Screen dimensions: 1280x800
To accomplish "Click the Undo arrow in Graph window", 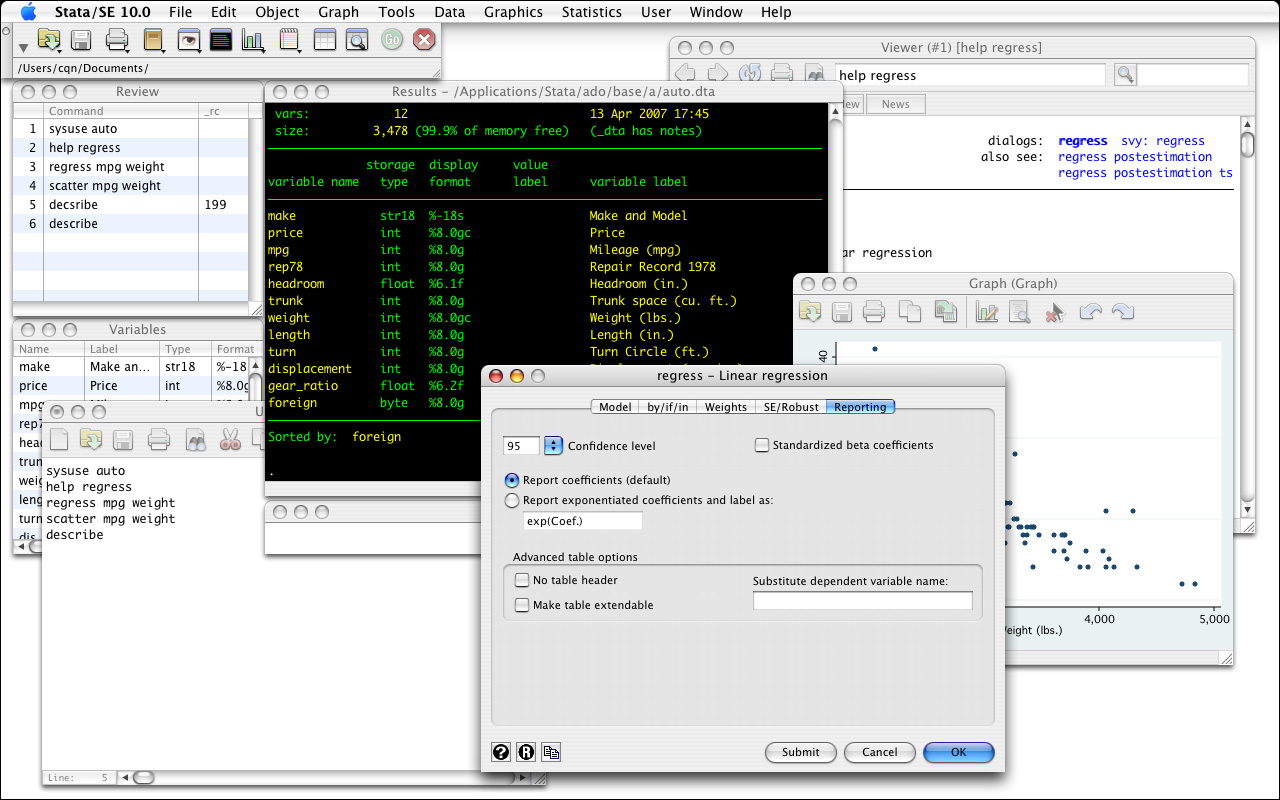I will [1090, 312].
